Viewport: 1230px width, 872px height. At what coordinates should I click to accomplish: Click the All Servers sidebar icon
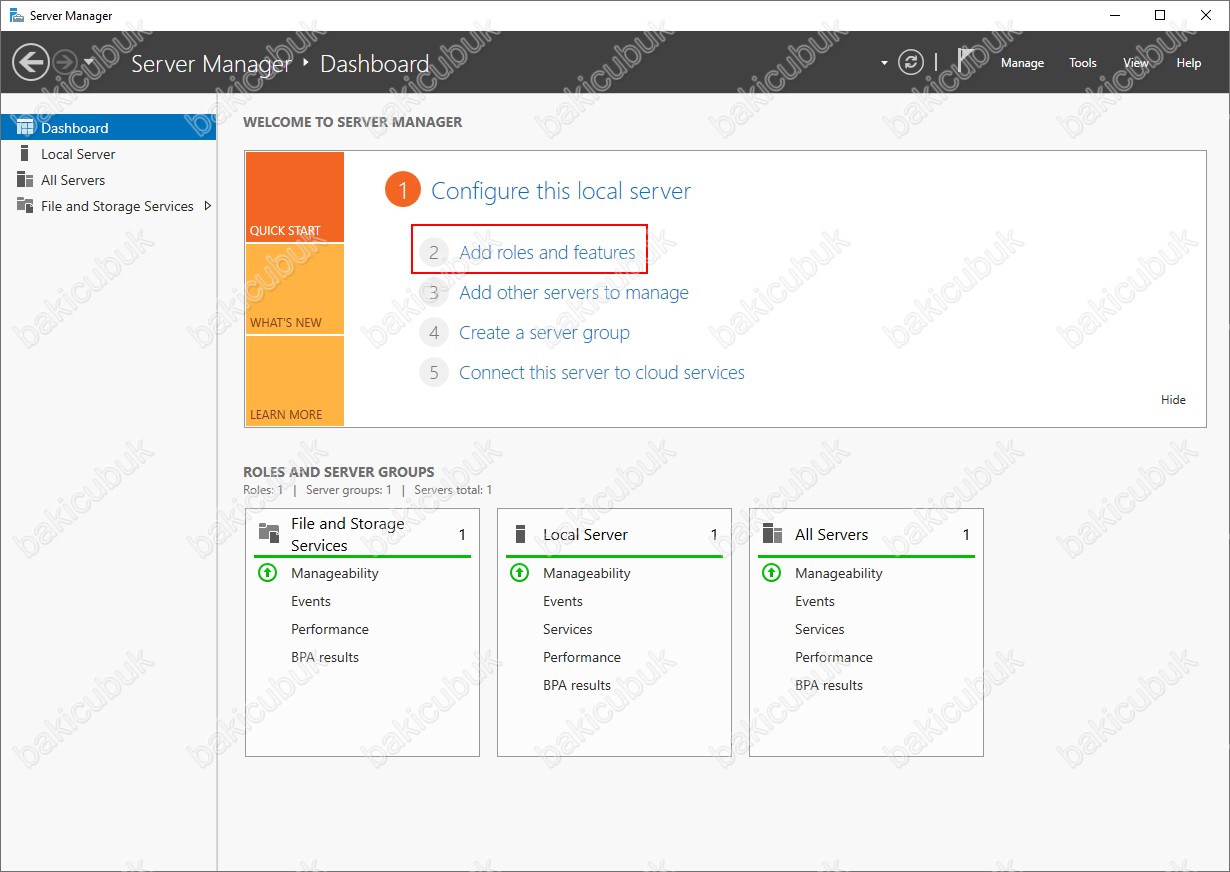(25, 179)
